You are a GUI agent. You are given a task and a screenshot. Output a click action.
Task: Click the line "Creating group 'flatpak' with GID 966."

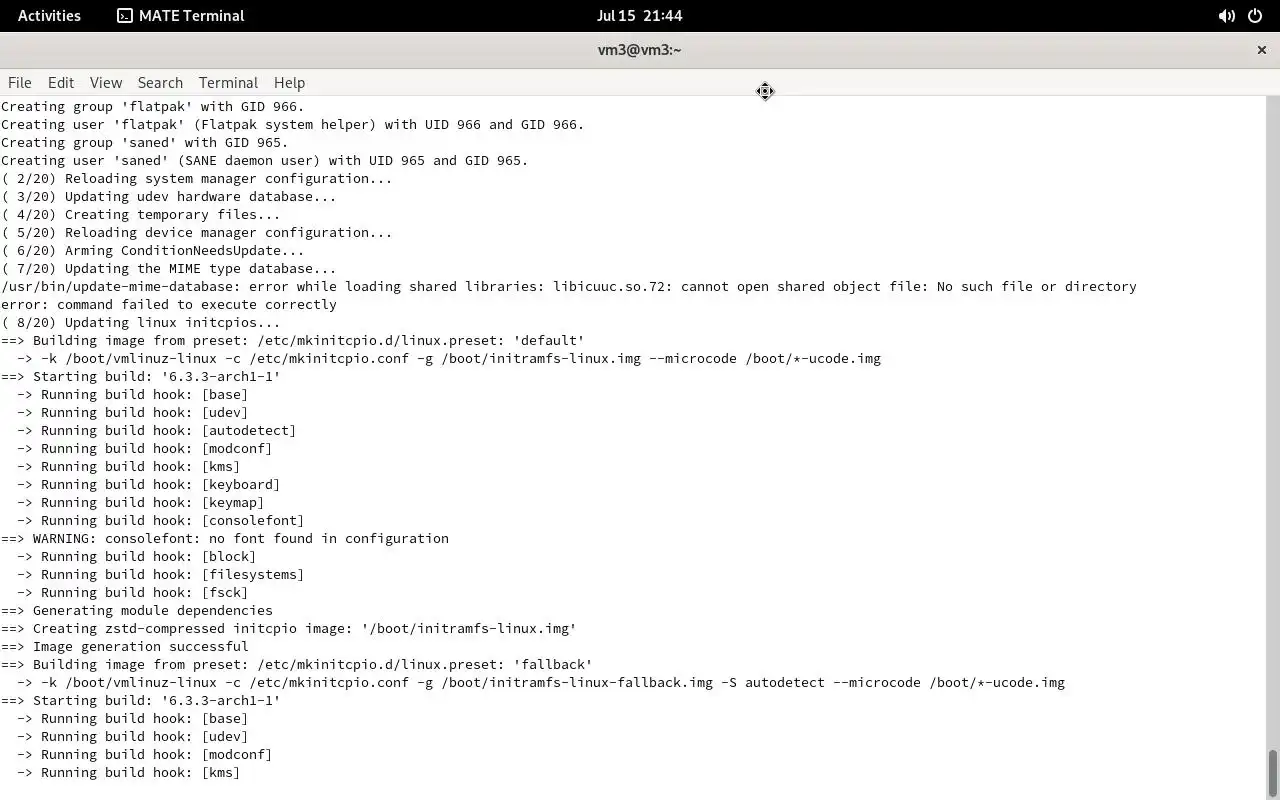click(x=153, y=106)
